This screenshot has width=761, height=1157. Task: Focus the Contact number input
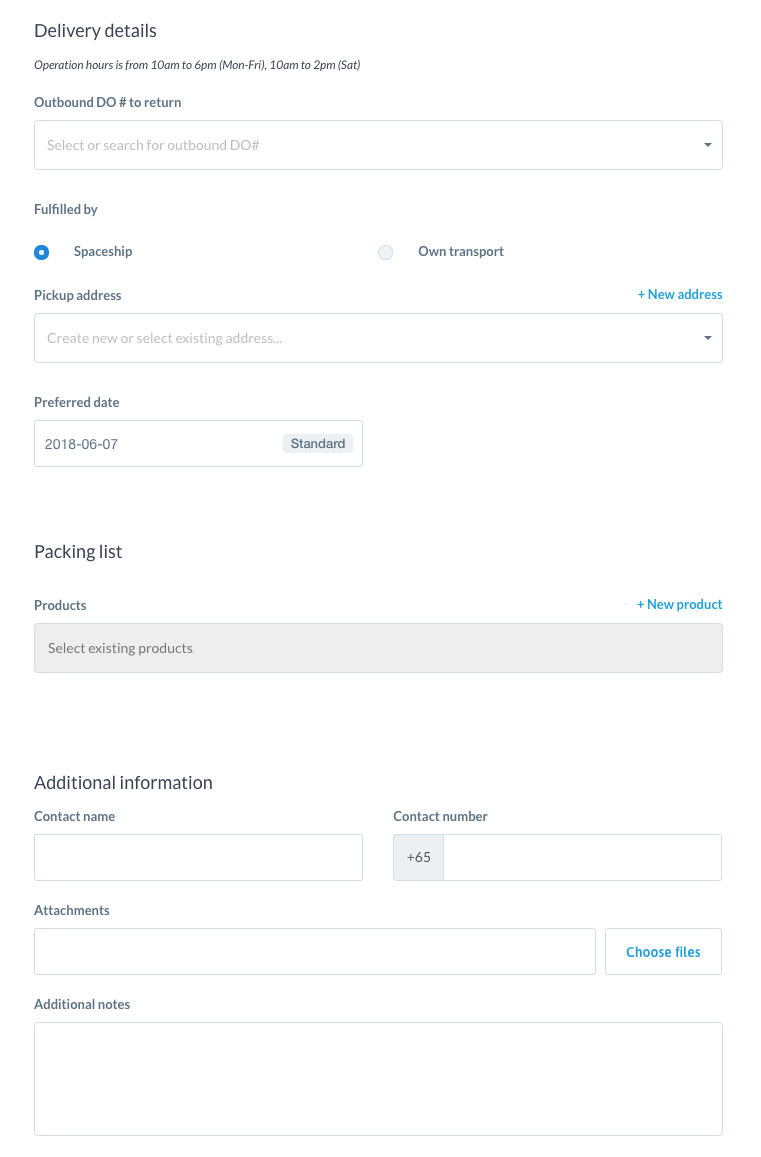pyautogui.click(x=582, y=858)
